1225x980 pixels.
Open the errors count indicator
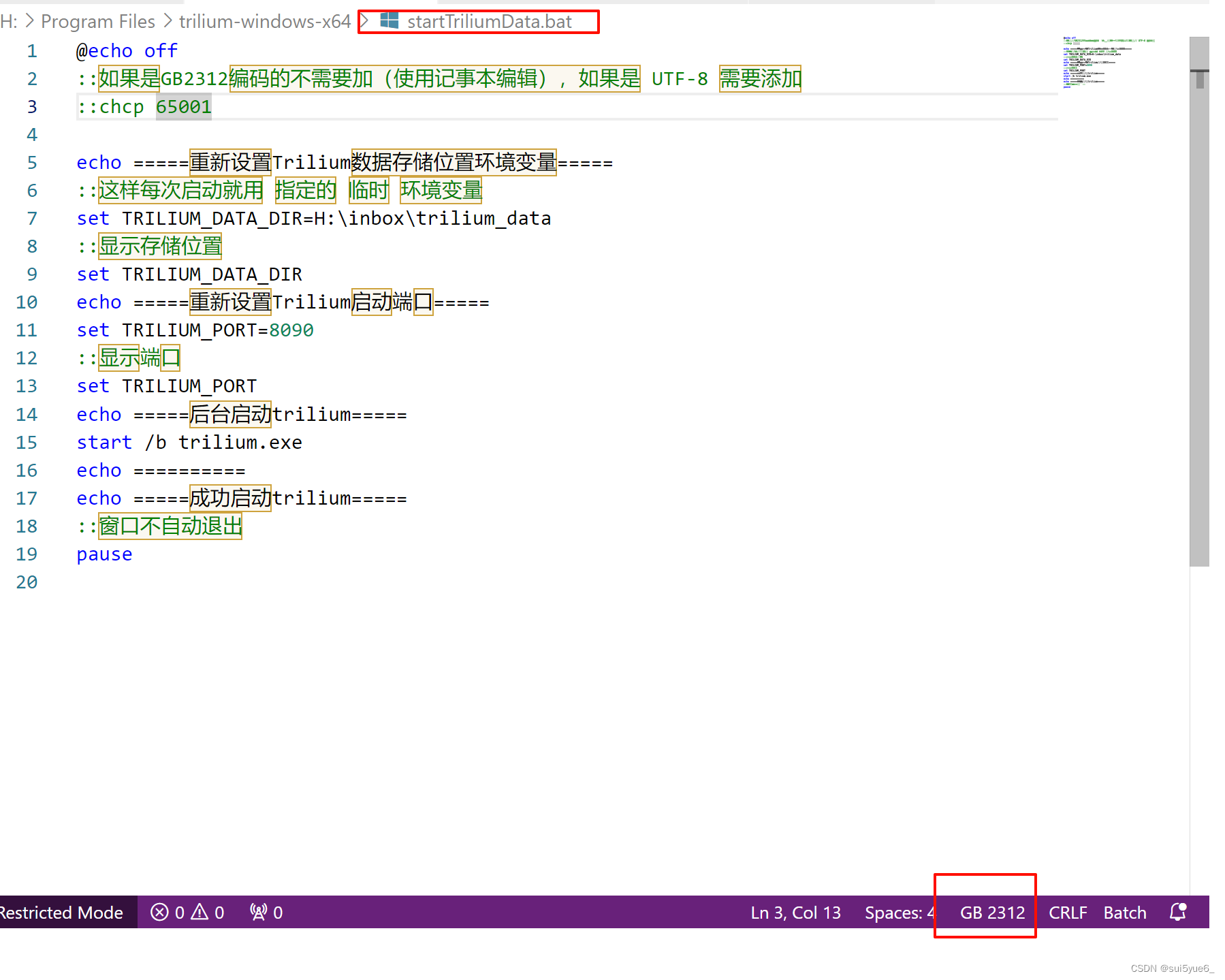pos(168,912)
